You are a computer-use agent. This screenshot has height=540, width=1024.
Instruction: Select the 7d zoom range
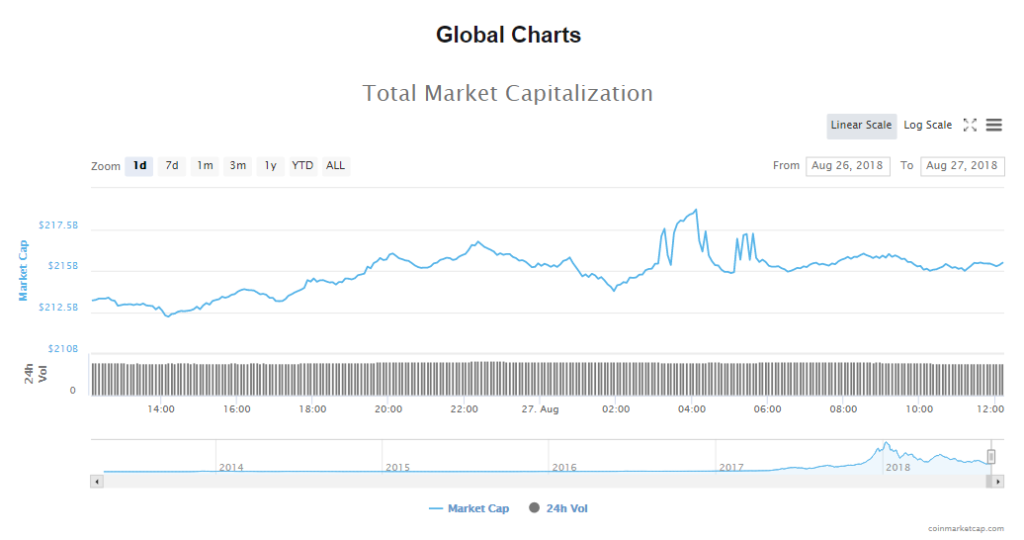point(172,166)
